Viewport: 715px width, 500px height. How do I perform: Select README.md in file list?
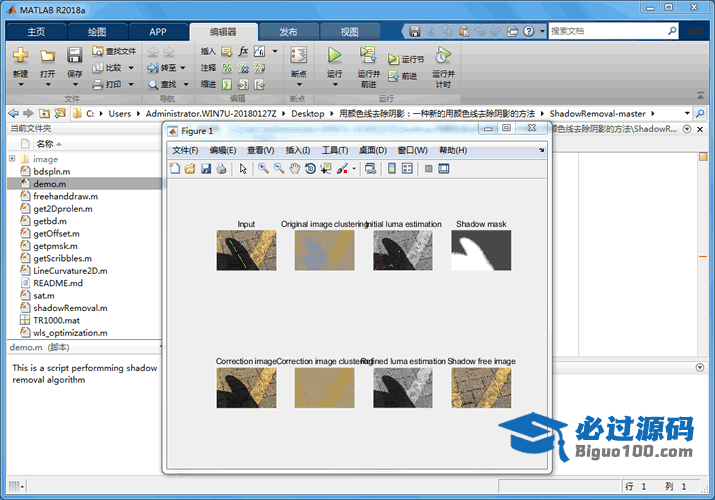point(58,283)
